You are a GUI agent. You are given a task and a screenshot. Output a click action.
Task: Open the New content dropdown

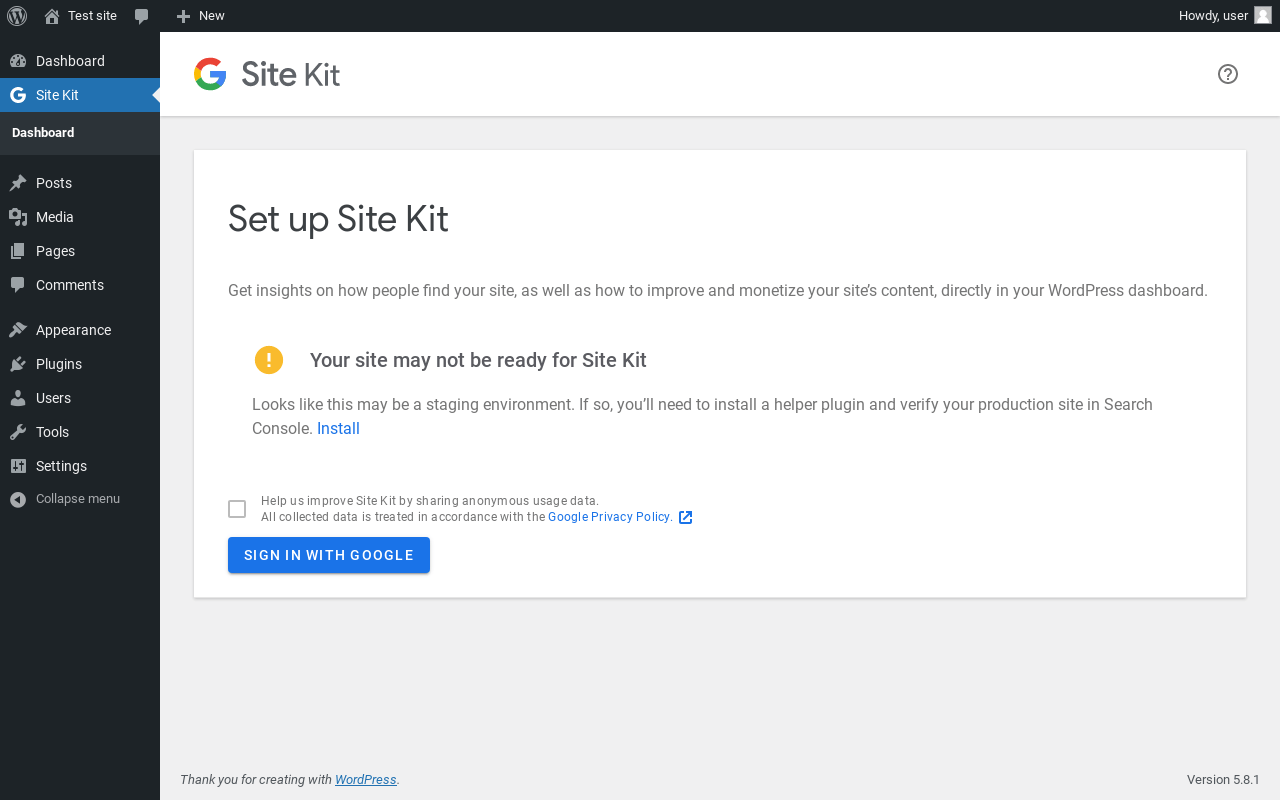[x=200, y=16]
